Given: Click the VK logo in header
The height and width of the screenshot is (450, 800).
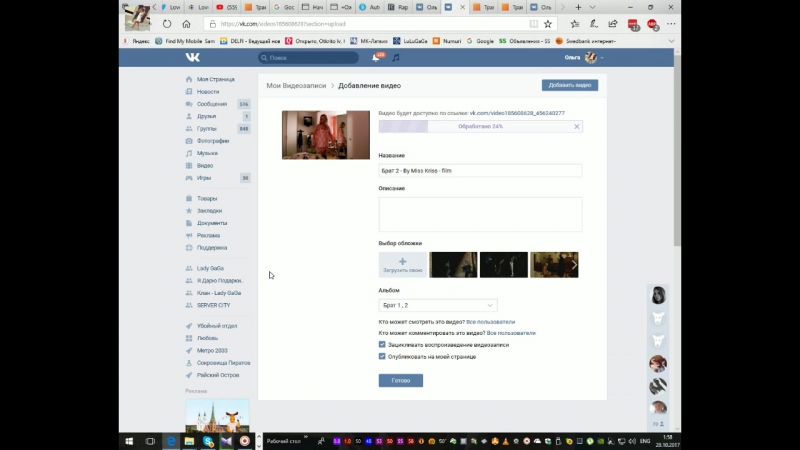Looking at the screenshot, I should coord(192,58).
